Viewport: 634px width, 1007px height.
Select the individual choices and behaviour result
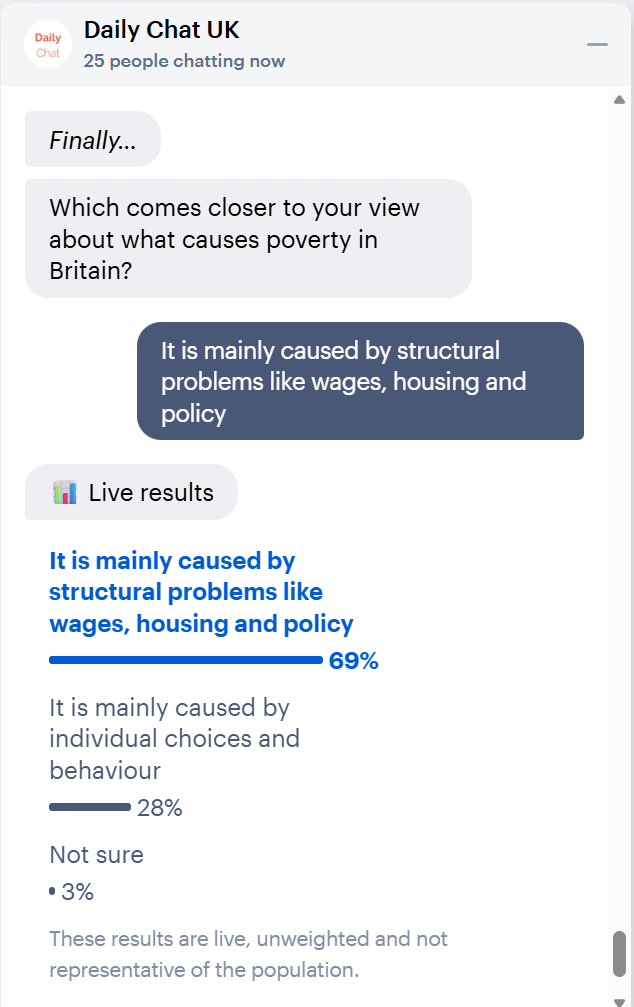(x=174, y=739)
